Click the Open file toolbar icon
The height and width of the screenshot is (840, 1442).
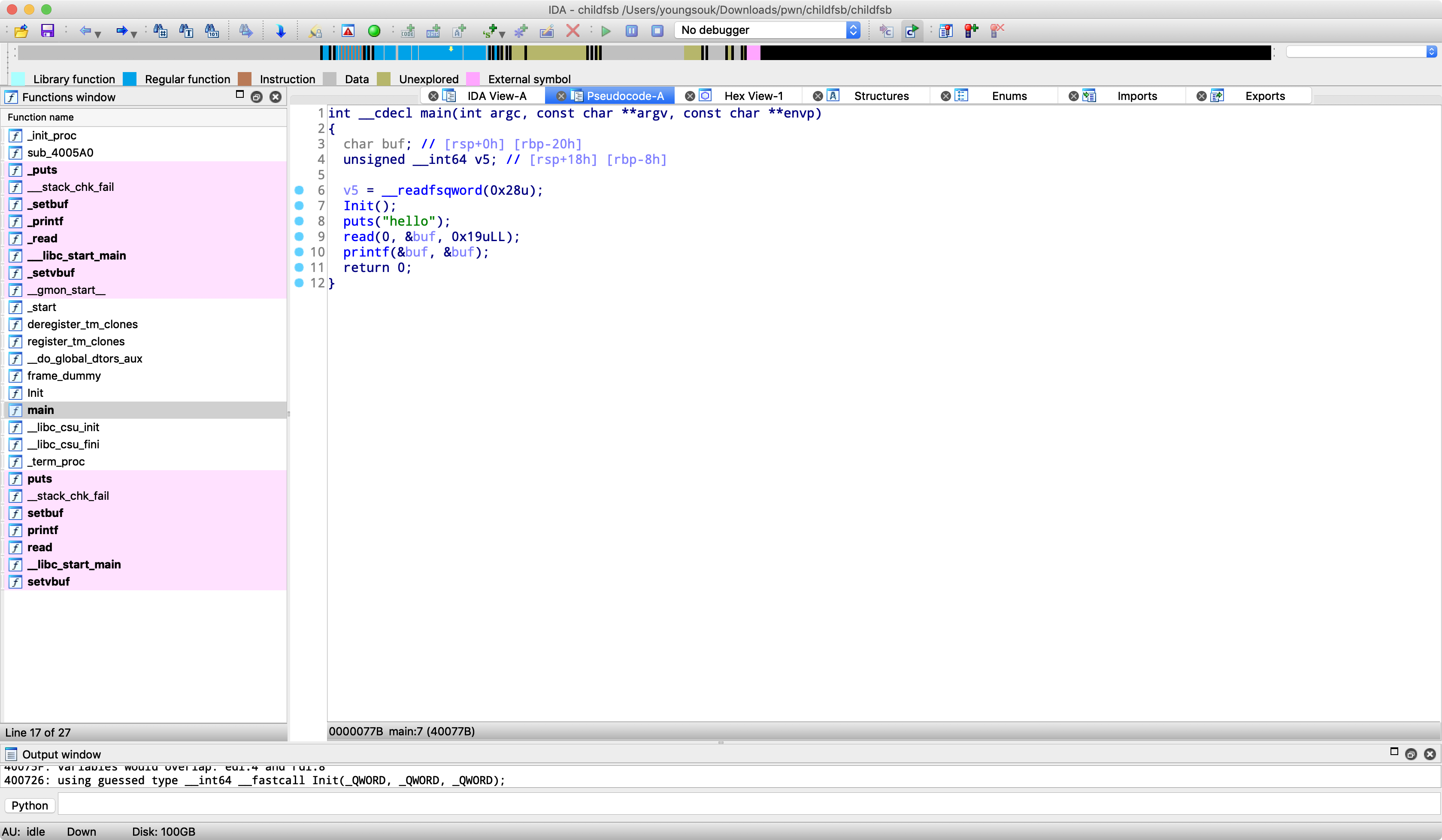click(21, 31)
